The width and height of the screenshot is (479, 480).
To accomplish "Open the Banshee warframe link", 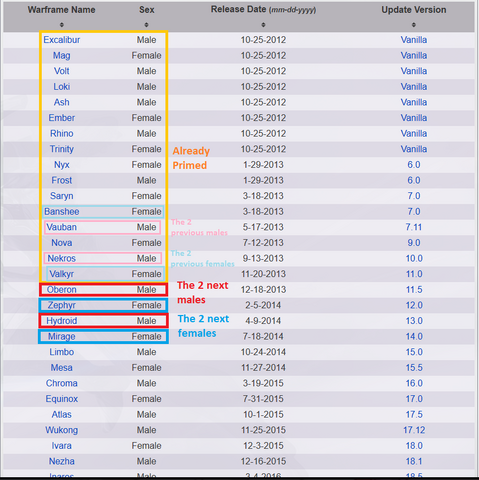I will click(62, 212).
